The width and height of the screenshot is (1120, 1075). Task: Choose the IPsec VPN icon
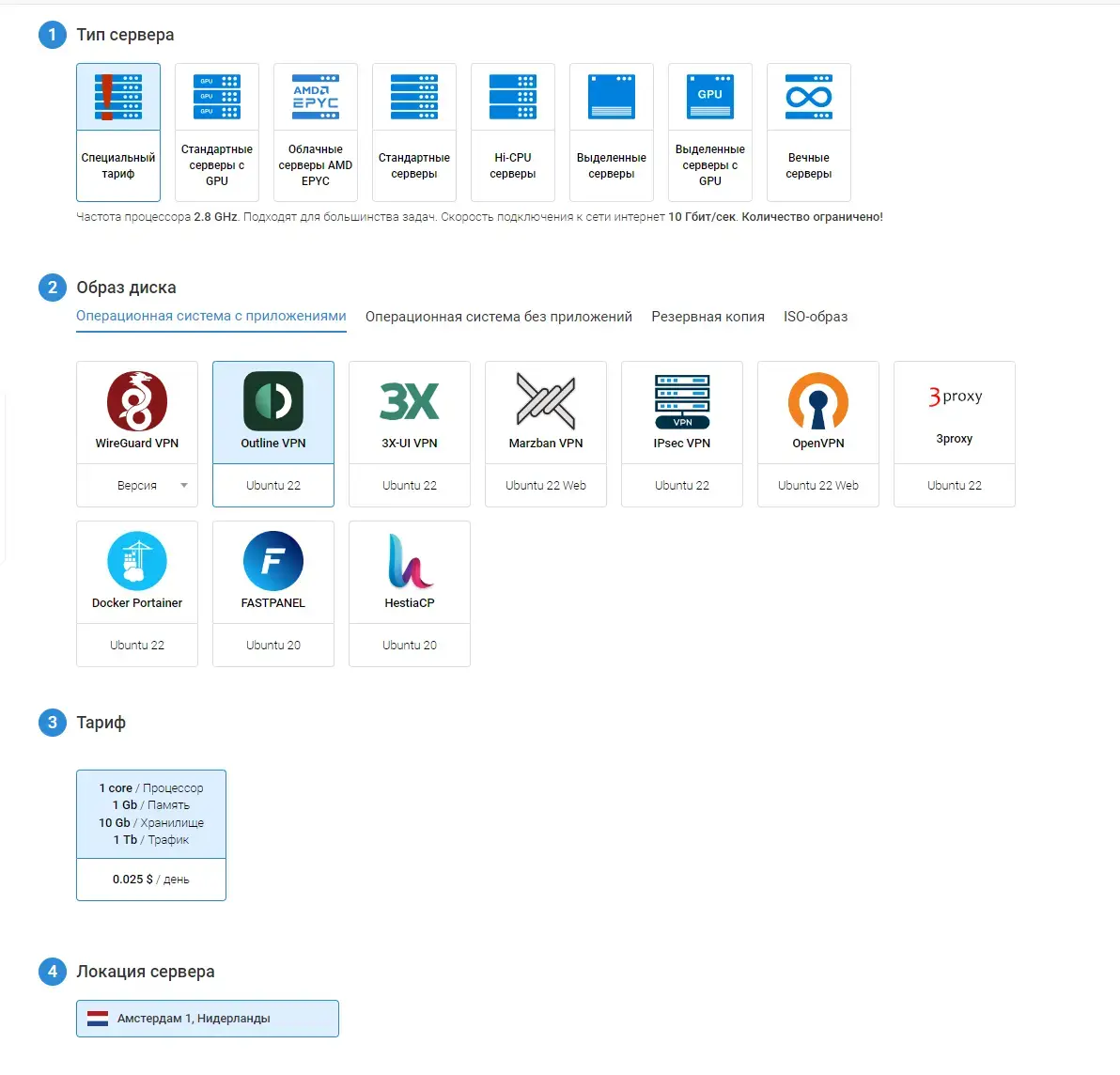pos(682,401)
